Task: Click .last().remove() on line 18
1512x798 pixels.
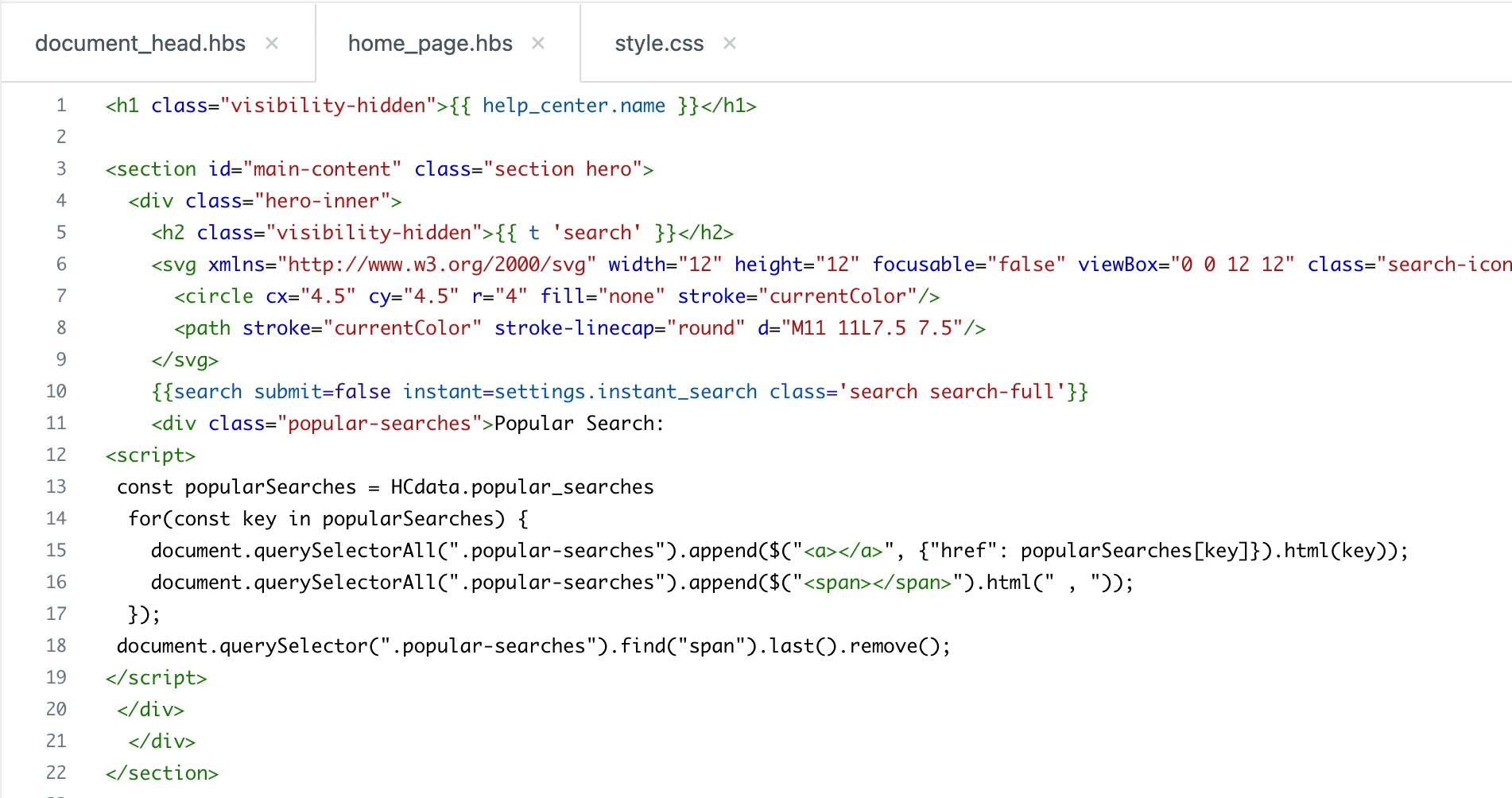Action: click(x=849, y=646)
